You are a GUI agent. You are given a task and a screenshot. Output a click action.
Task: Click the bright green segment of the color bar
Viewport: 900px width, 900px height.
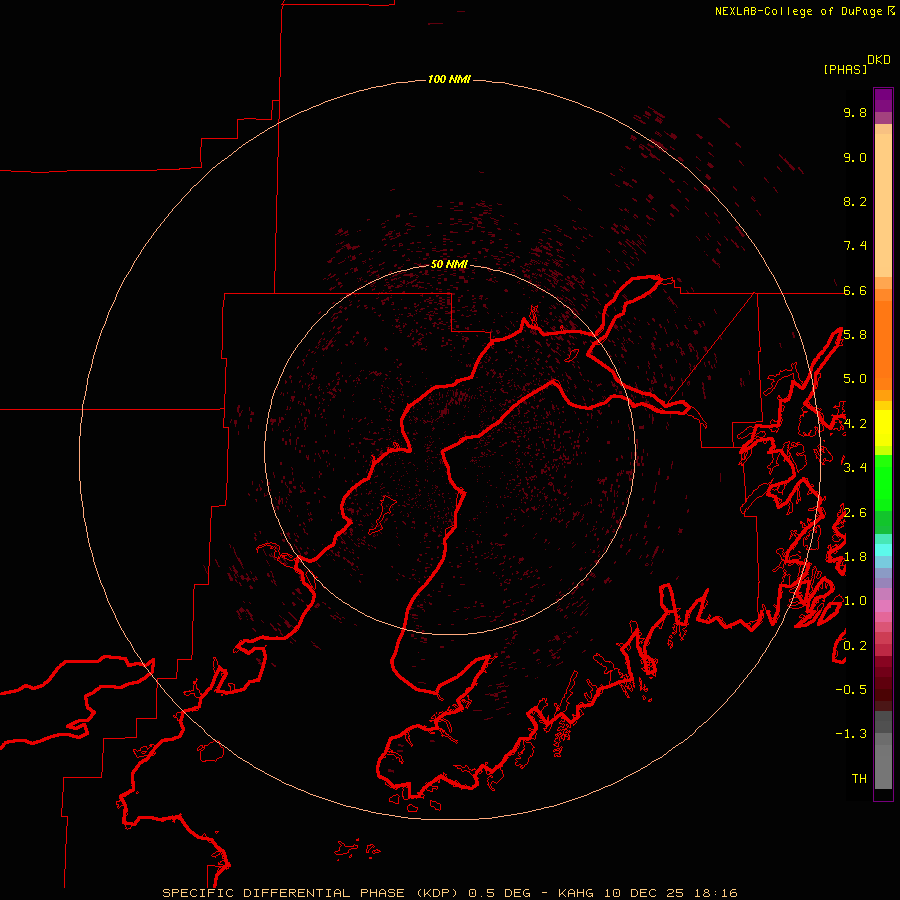point(883,485)
